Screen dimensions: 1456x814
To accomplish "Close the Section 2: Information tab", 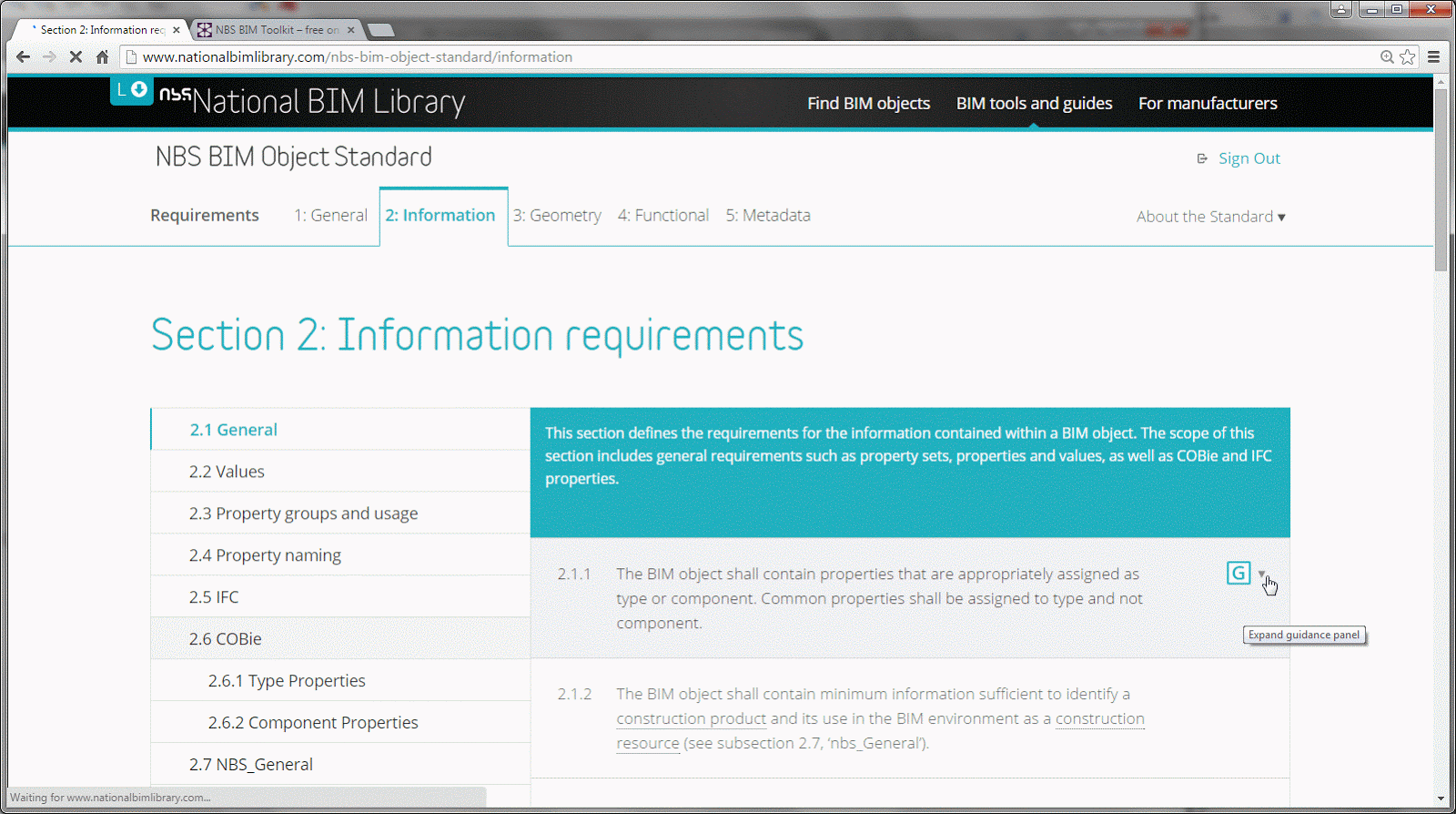I will [177, 30].
